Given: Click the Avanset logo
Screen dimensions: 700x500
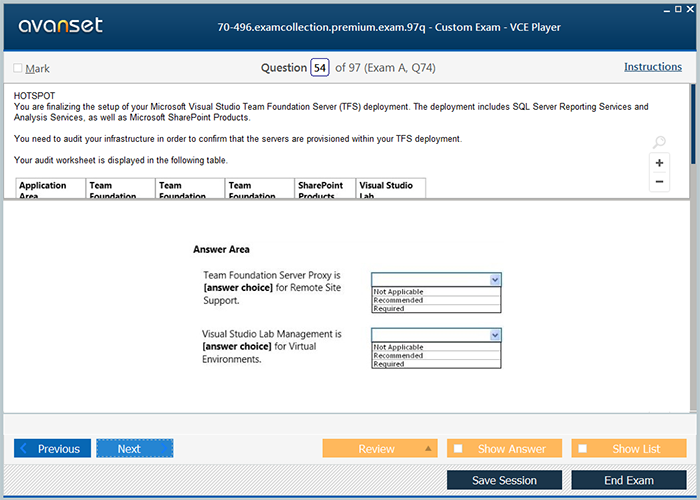Looking at the screenshot, I should click(x=60, y=25).
